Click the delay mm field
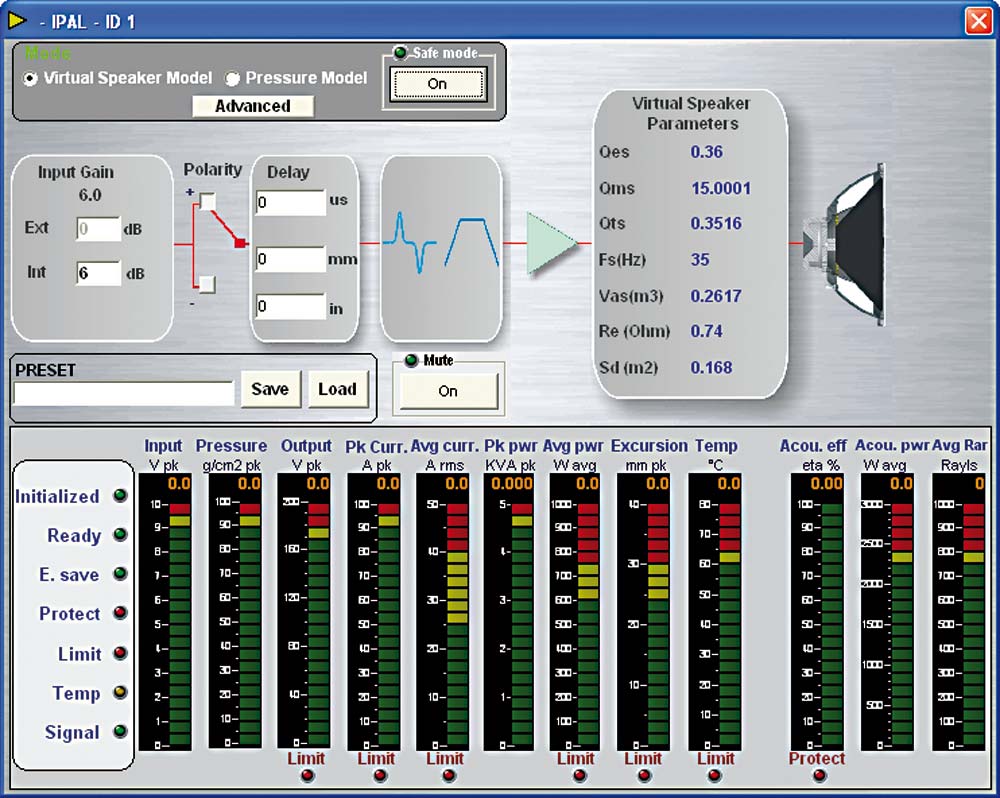 point(291,259)
